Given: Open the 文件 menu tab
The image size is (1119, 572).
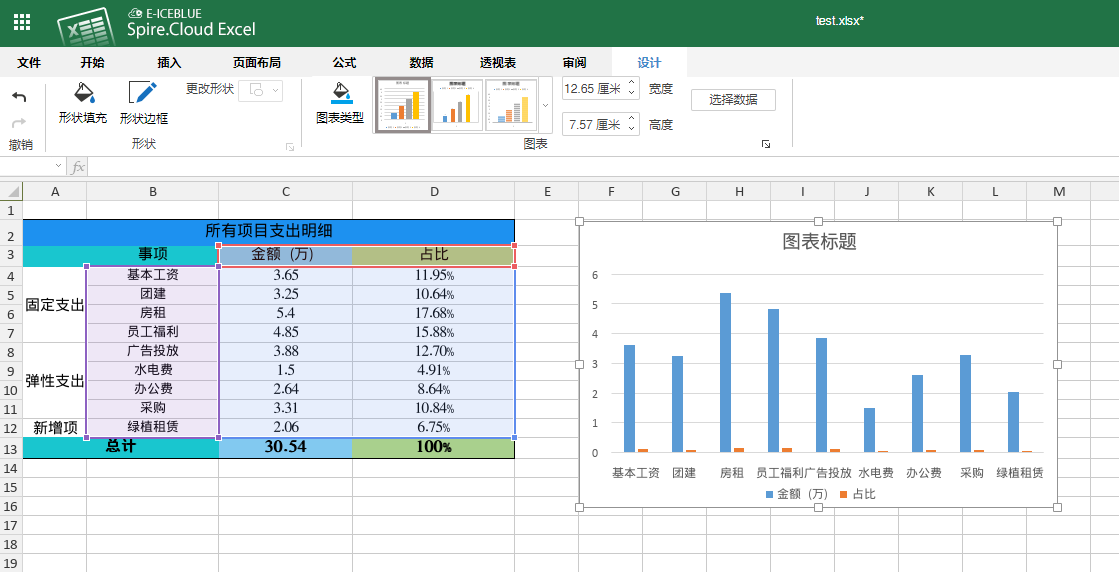Looking at the screenshot, I should point(29,63).
